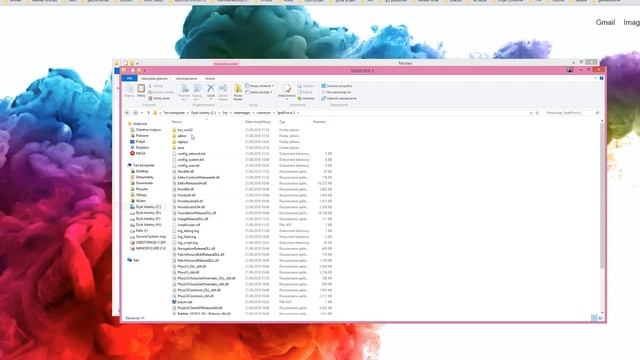Click the Usuń (delete) X icon
The height and width of the screenshot is (360, 640).
click(211, 88)
